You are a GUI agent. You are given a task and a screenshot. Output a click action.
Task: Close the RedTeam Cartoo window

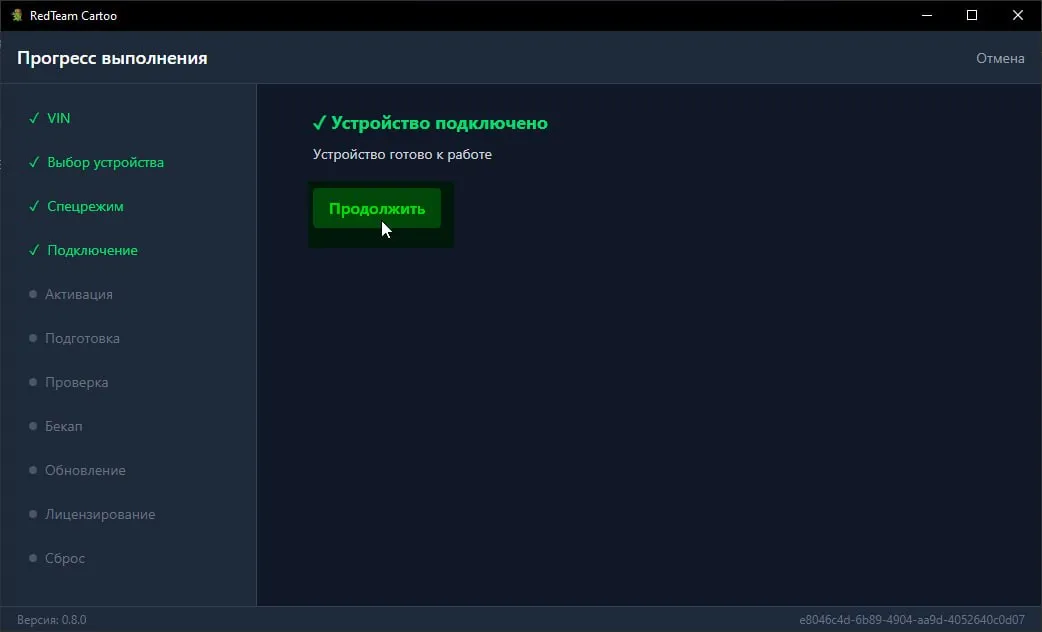1017,15
